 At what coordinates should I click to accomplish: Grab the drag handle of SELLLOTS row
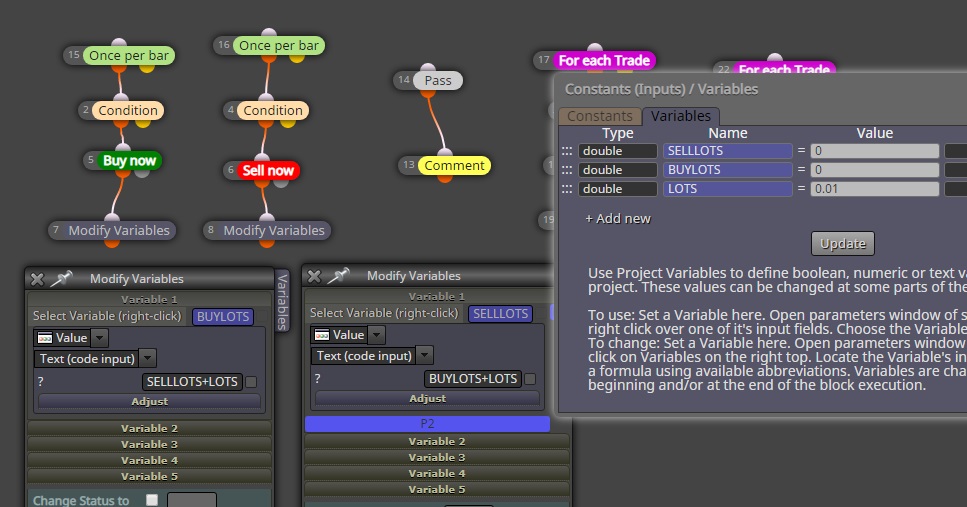[x=567, y=151]
